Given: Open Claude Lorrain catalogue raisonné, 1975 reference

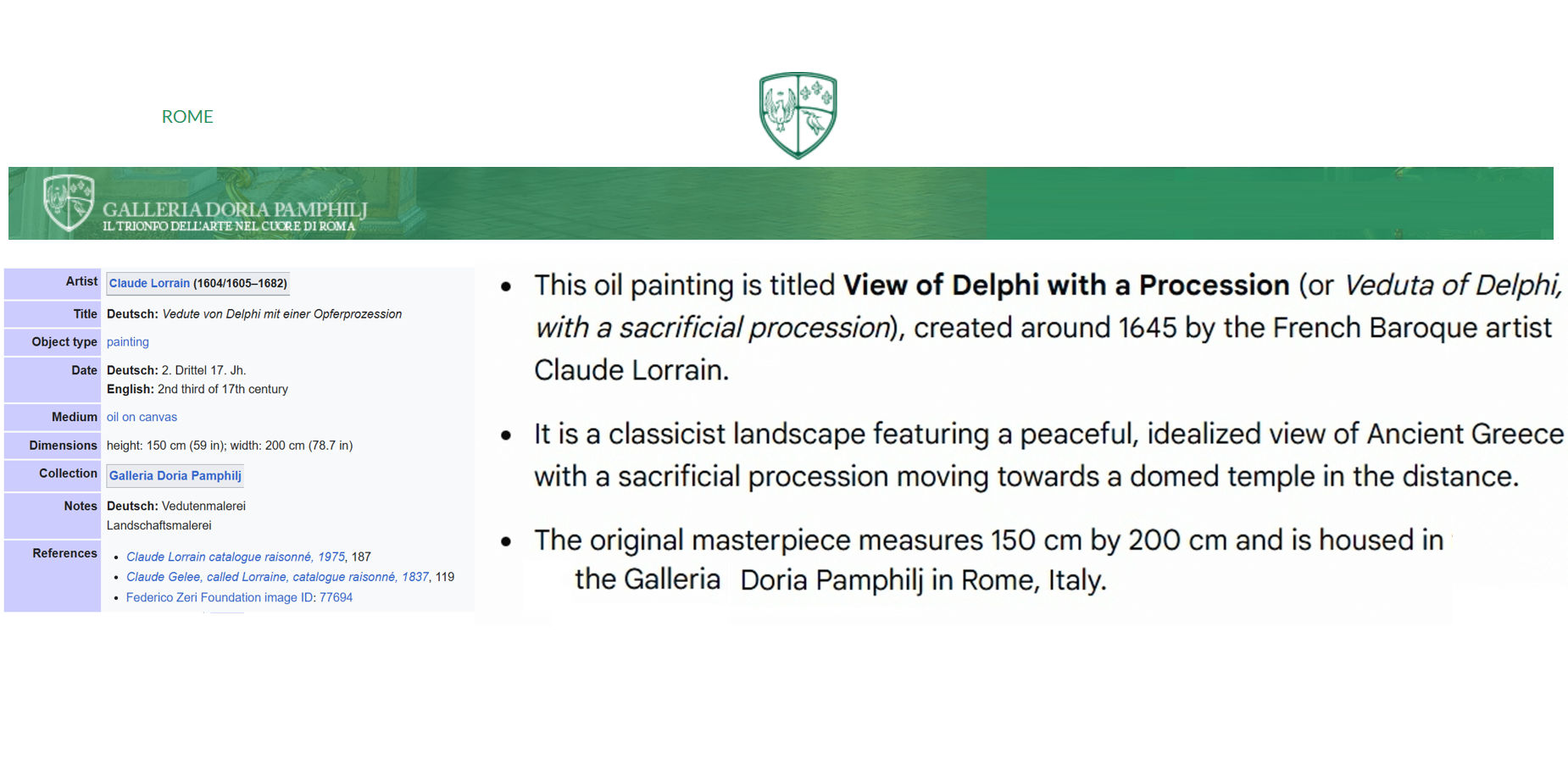Looking at the screenshot, I should click(236, 557).
